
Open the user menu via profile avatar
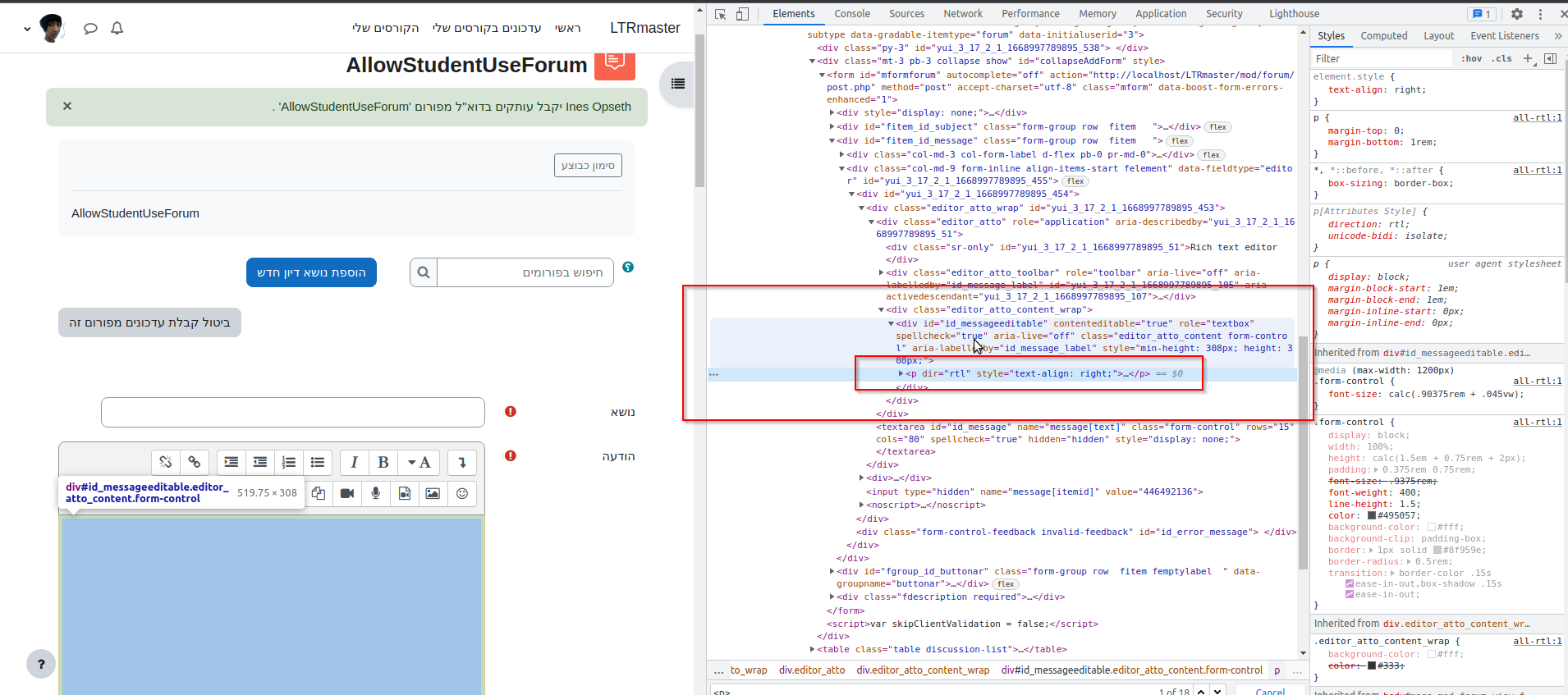pos(52,28)
